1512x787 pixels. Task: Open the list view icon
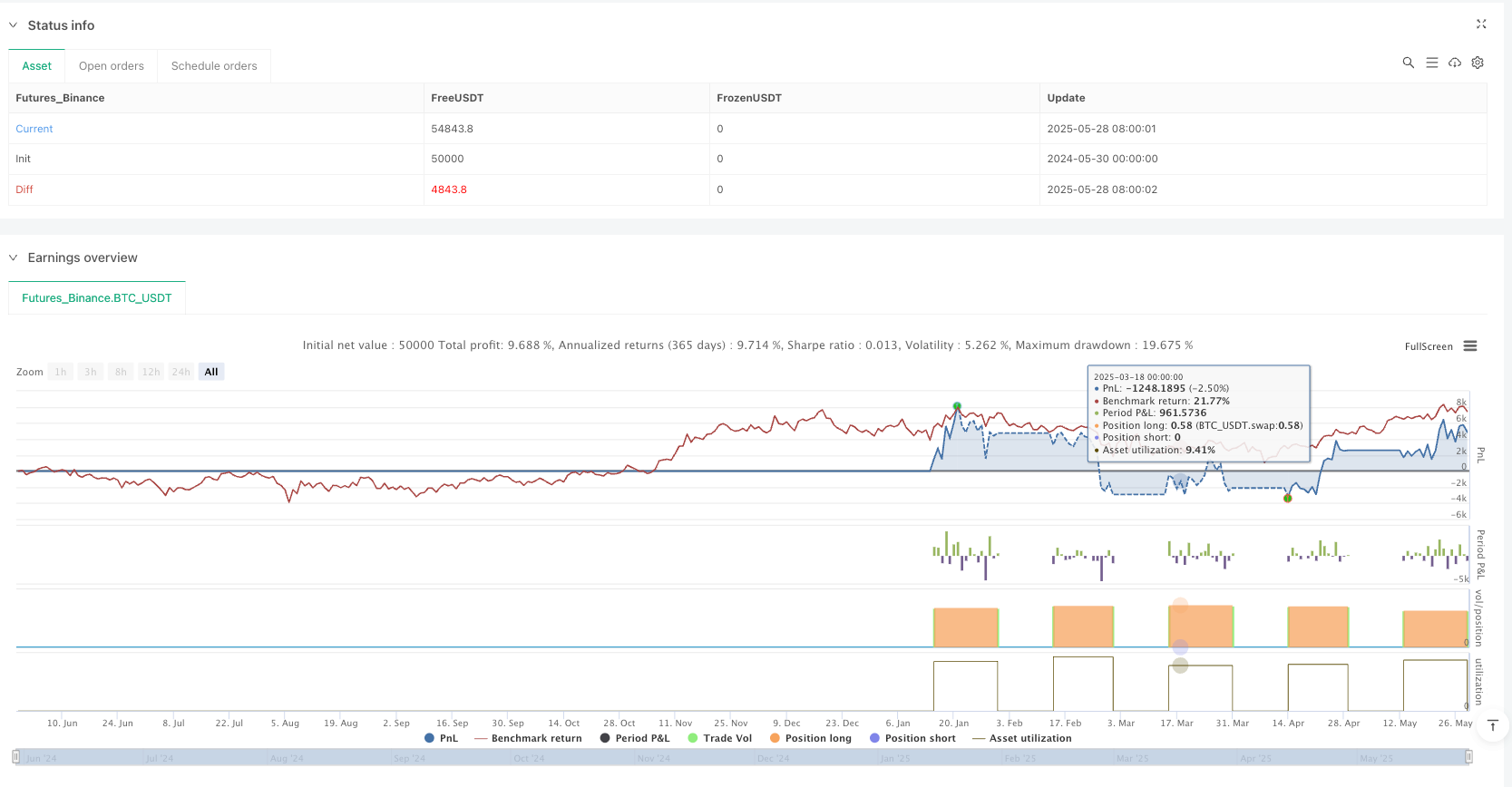click(x=1431, y=63)
